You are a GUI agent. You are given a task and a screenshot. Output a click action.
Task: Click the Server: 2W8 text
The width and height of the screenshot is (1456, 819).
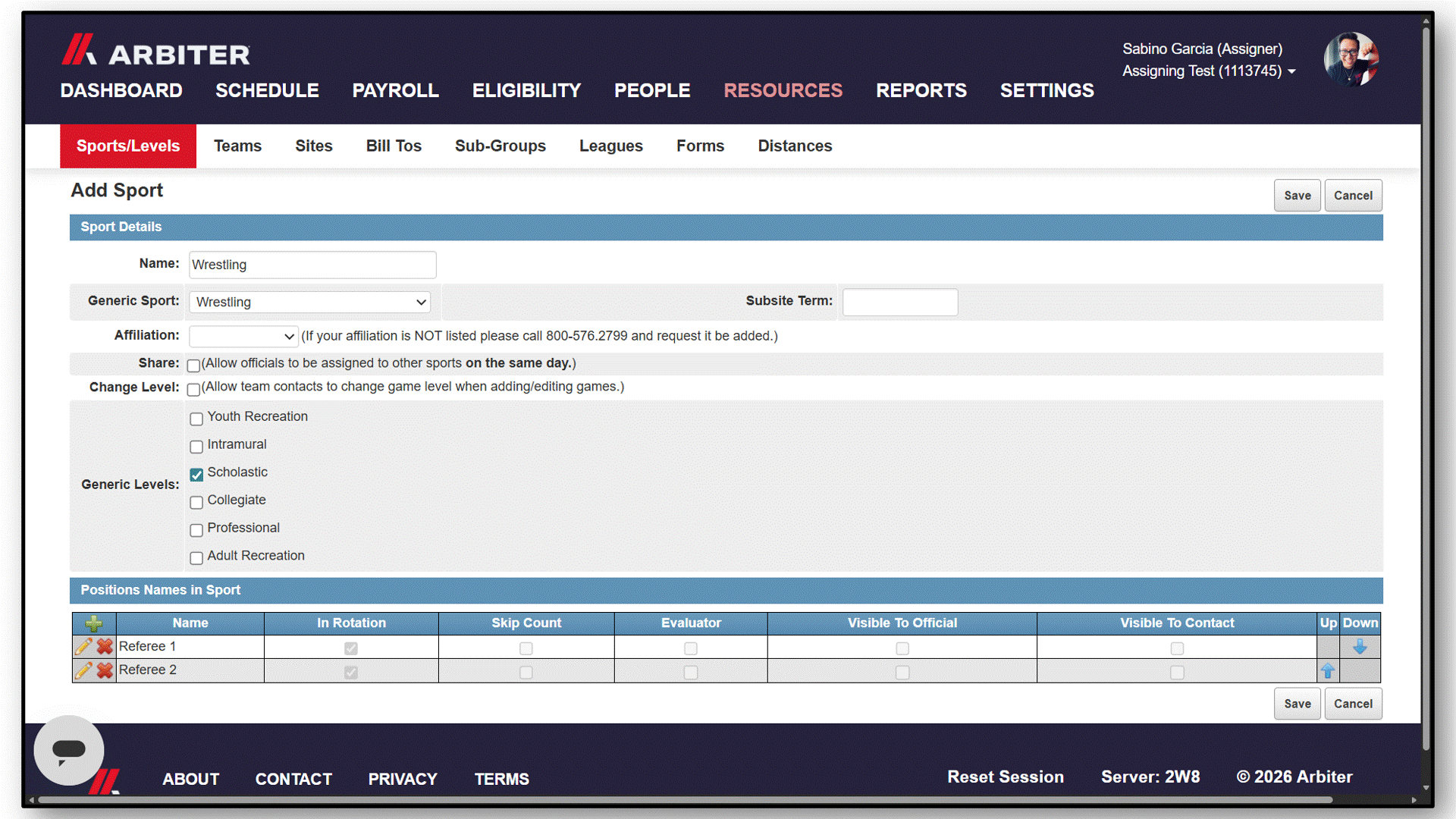click(1150, 777)
